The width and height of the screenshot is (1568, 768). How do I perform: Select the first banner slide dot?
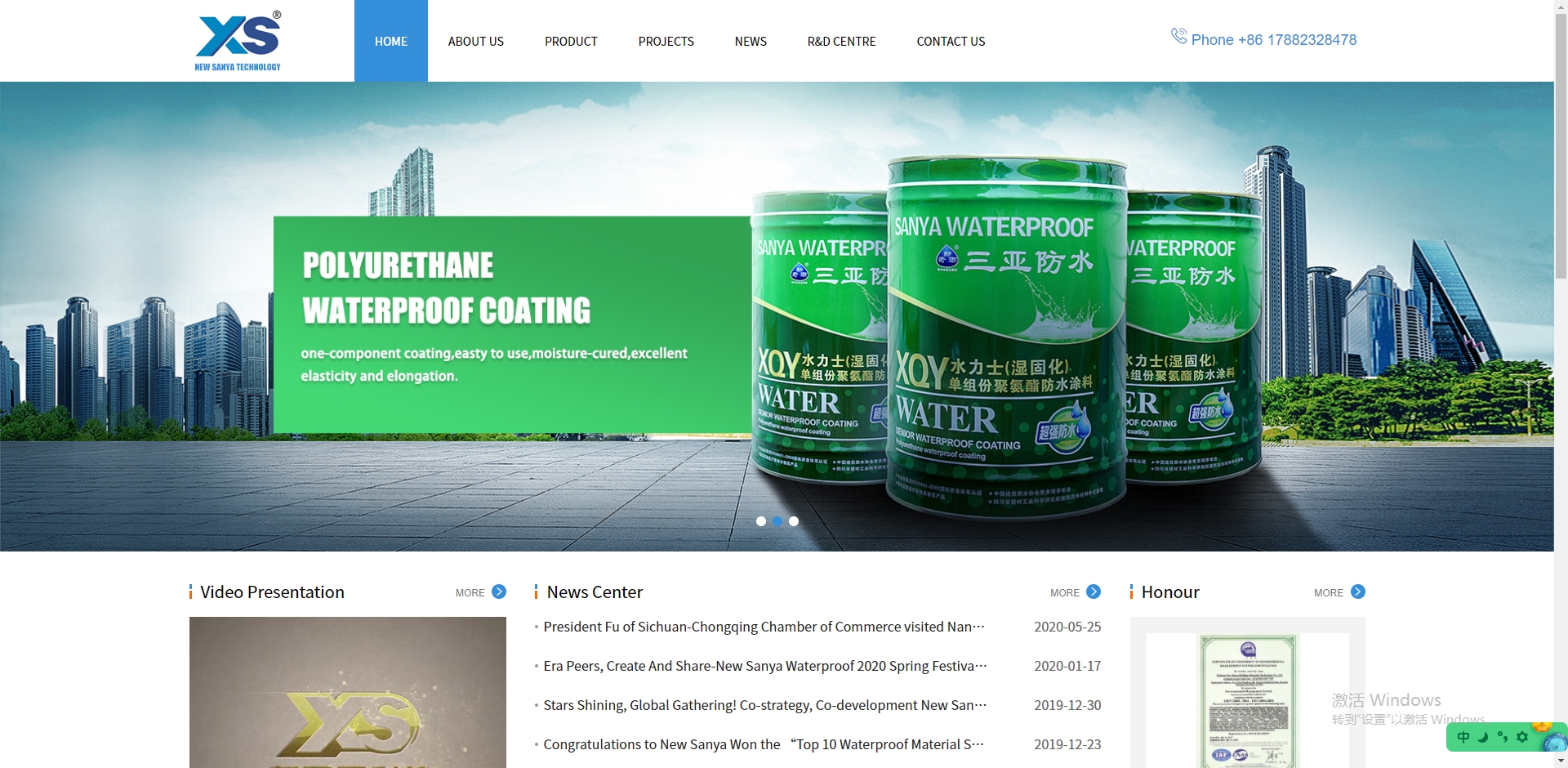[x=761, y=521]
